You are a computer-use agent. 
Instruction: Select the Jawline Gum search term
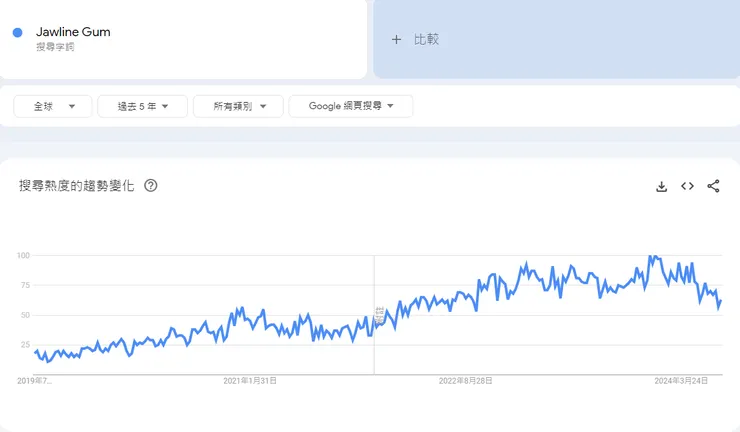[73, 32]
